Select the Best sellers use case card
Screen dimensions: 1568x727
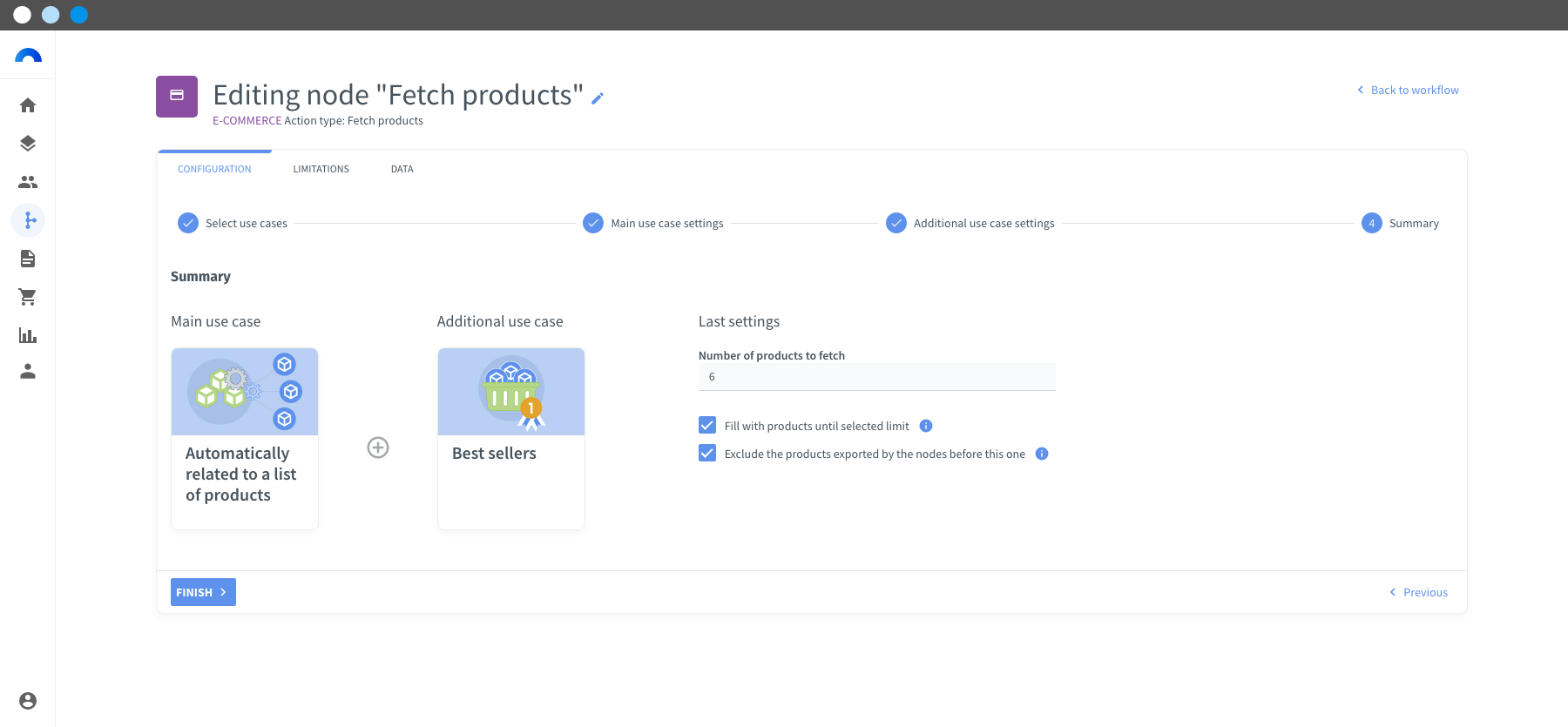[x=511, y=439]
